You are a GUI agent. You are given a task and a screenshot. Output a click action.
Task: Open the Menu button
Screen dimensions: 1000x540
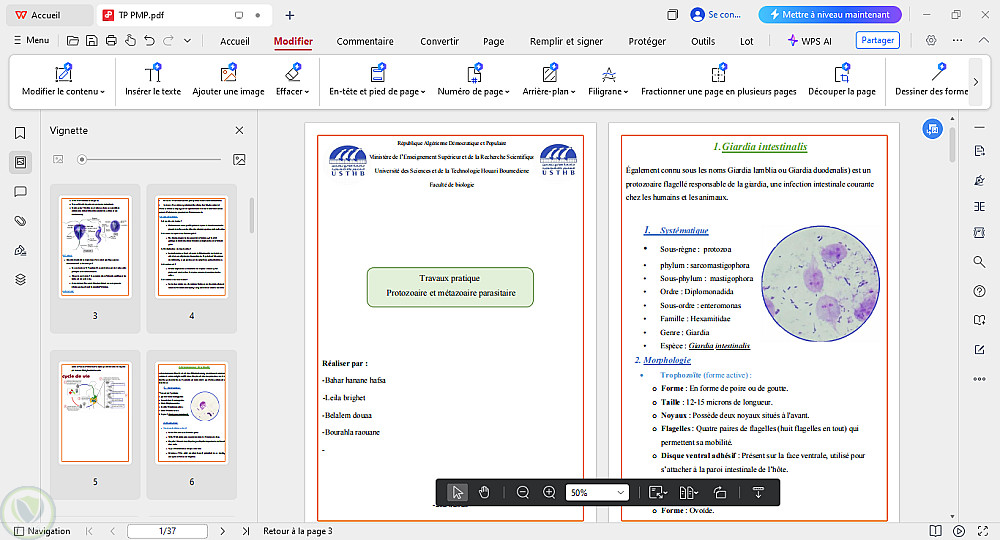[31, 40]
